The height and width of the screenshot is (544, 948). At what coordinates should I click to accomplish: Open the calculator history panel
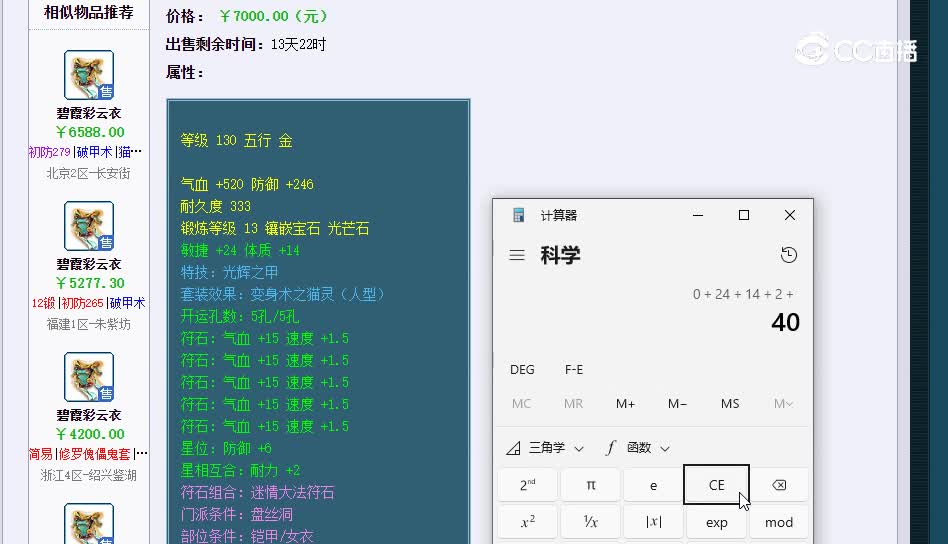click(788, 255)
